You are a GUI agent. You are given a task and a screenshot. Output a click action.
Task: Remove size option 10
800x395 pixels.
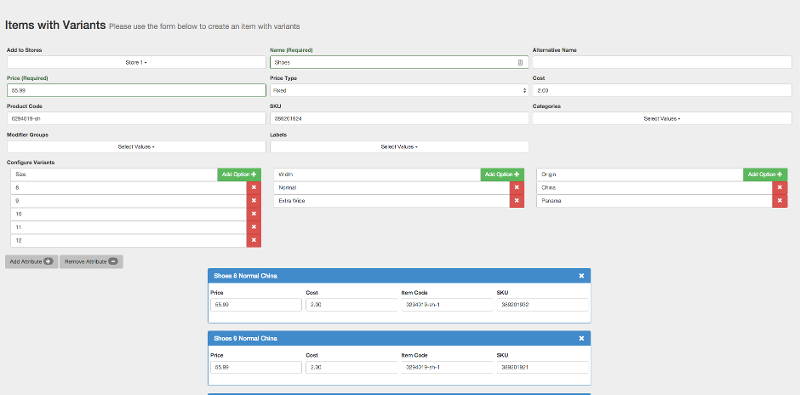pos(254,214)
